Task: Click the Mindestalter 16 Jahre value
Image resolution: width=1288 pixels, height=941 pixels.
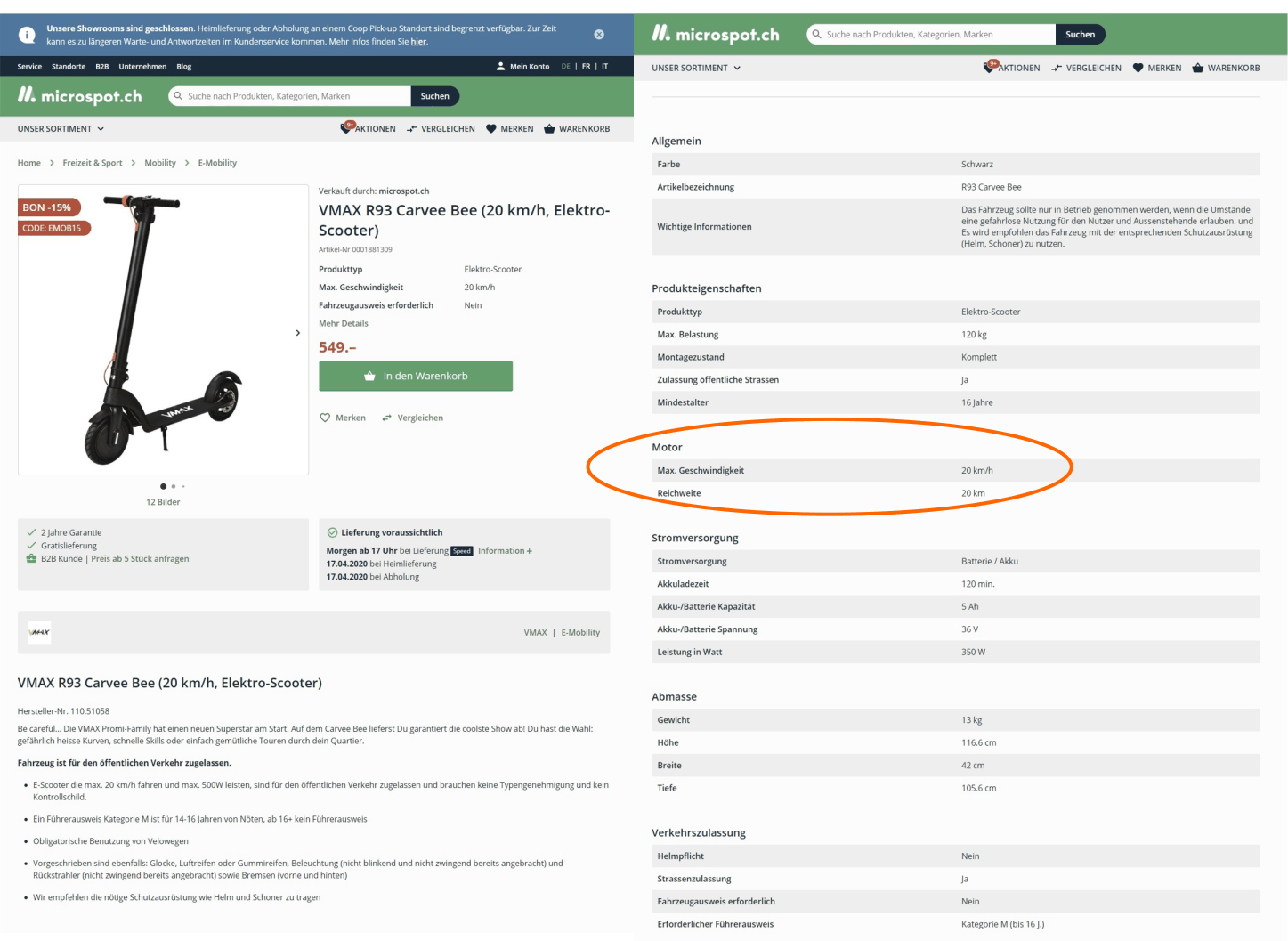Action: tap(977, 402)
